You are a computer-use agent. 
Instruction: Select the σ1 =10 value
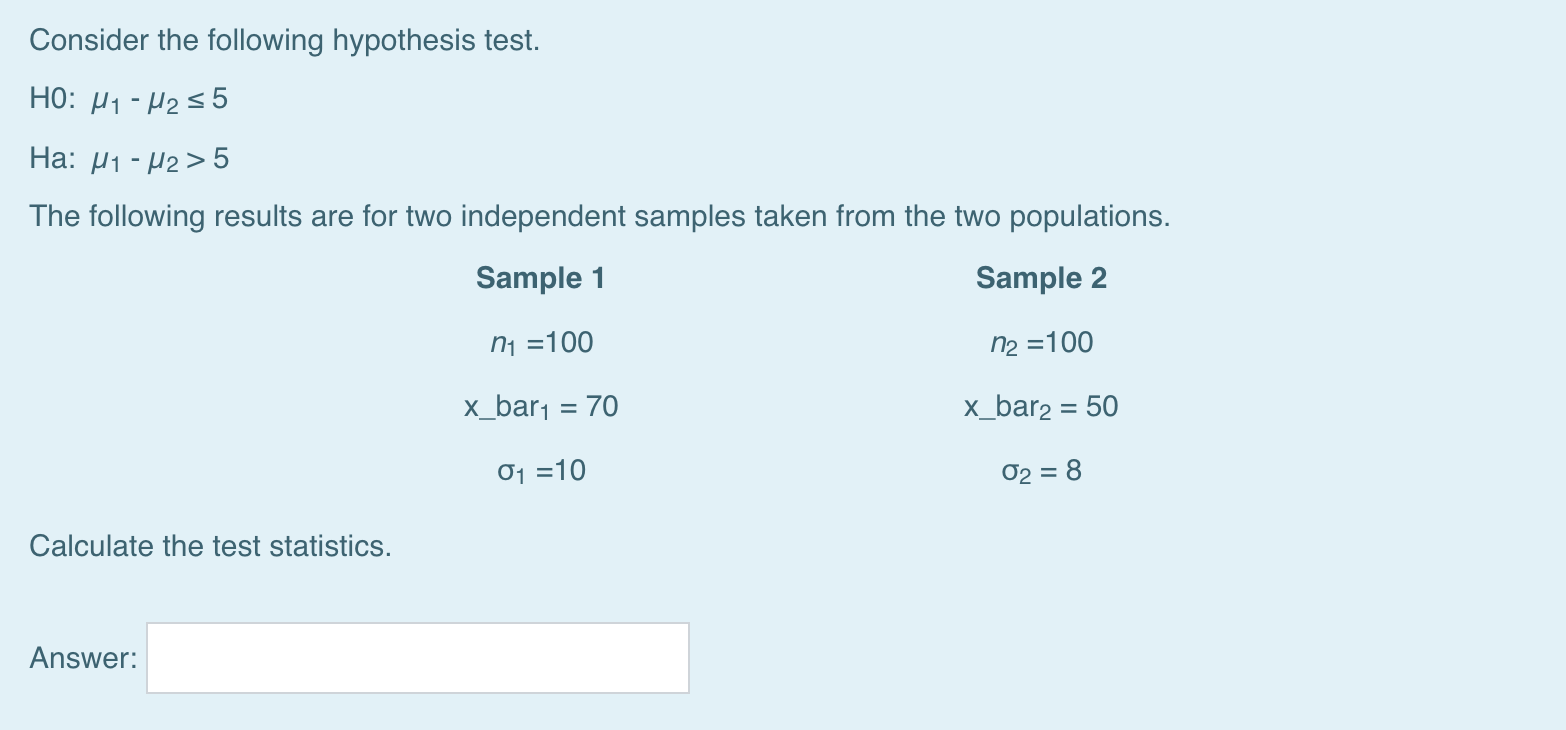pyautogui.click(x=541, y=470)
